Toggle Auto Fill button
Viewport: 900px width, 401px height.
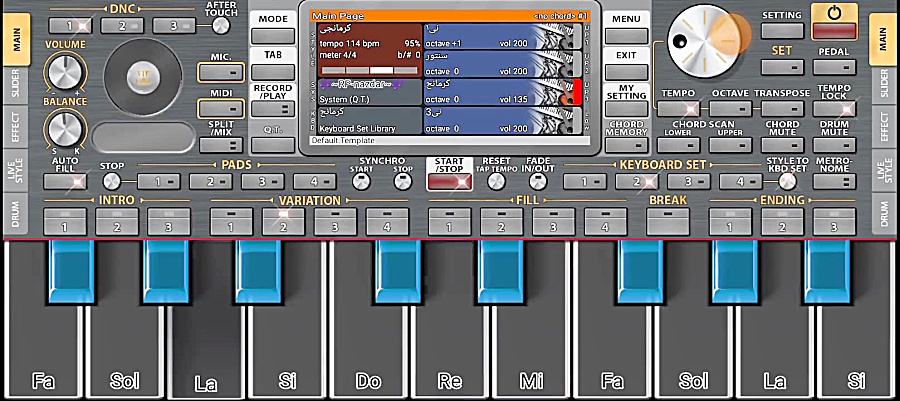click(65, 182)
